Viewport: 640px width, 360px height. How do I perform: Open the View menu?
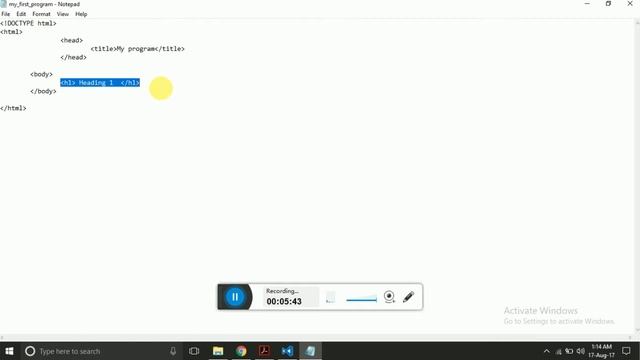(x=62, y=14)
